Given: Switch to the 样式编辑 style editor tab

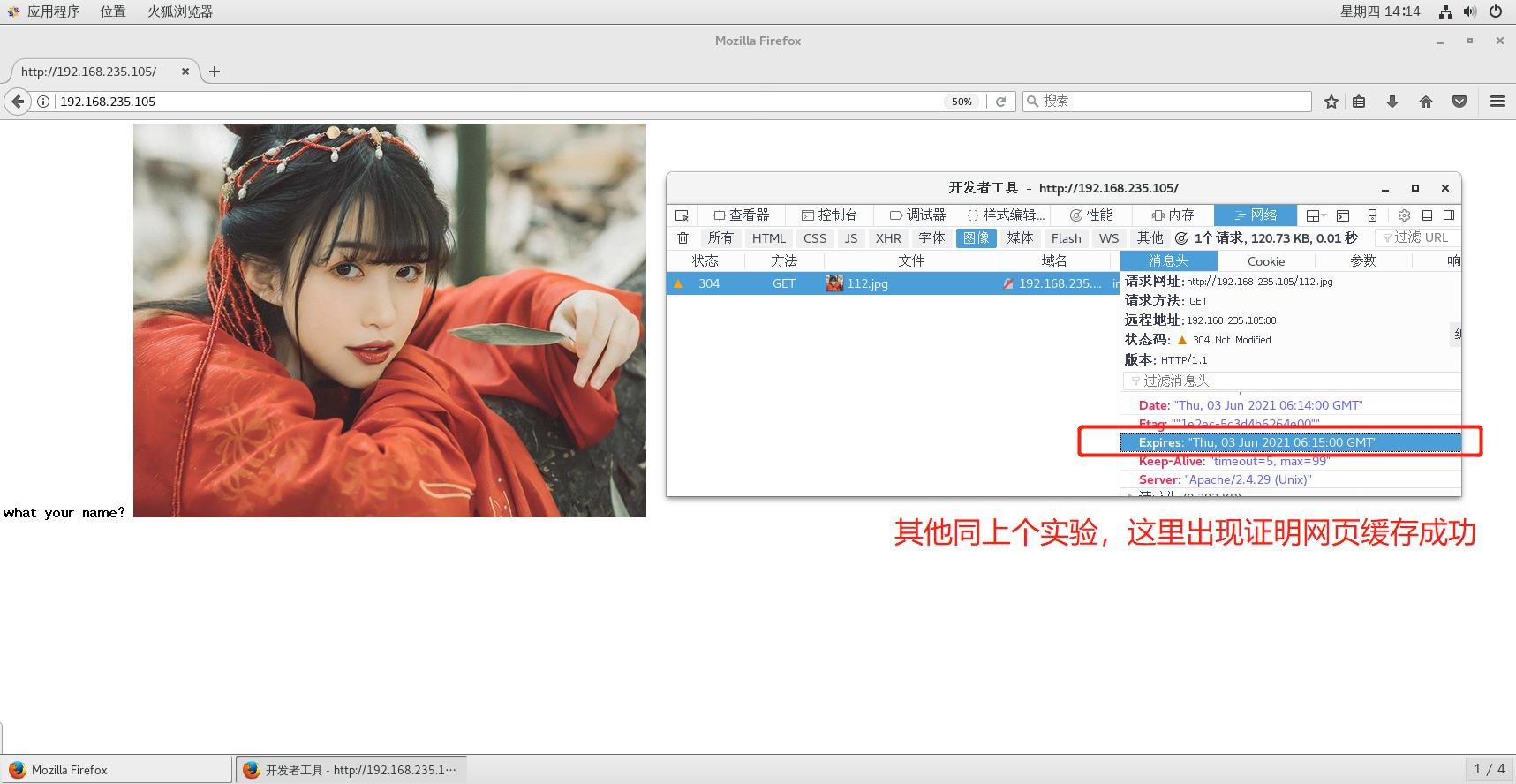Looking at the screenshot, I should (1006, 215).
